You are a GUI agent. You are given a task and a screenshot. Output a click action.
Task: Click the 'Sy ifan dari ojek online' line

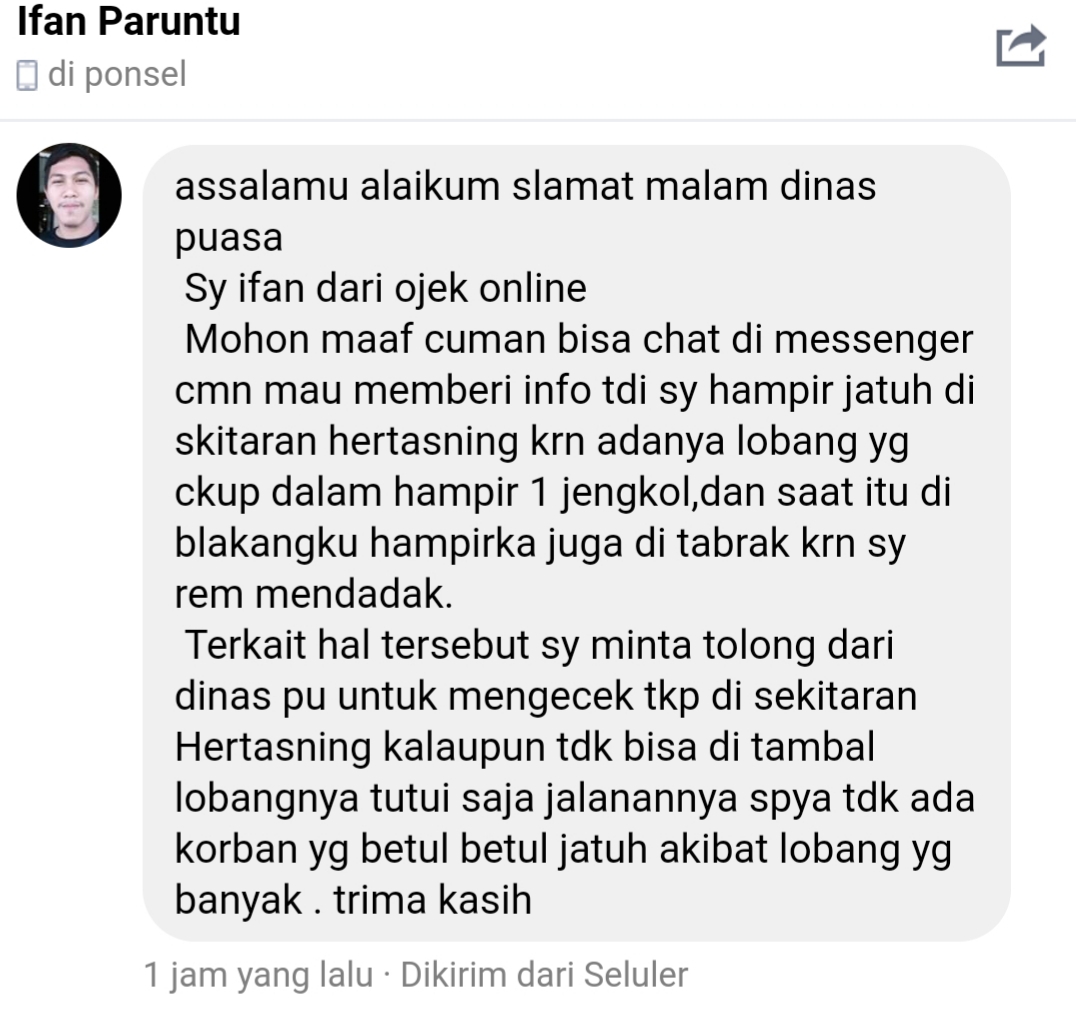tap(386, 288)
